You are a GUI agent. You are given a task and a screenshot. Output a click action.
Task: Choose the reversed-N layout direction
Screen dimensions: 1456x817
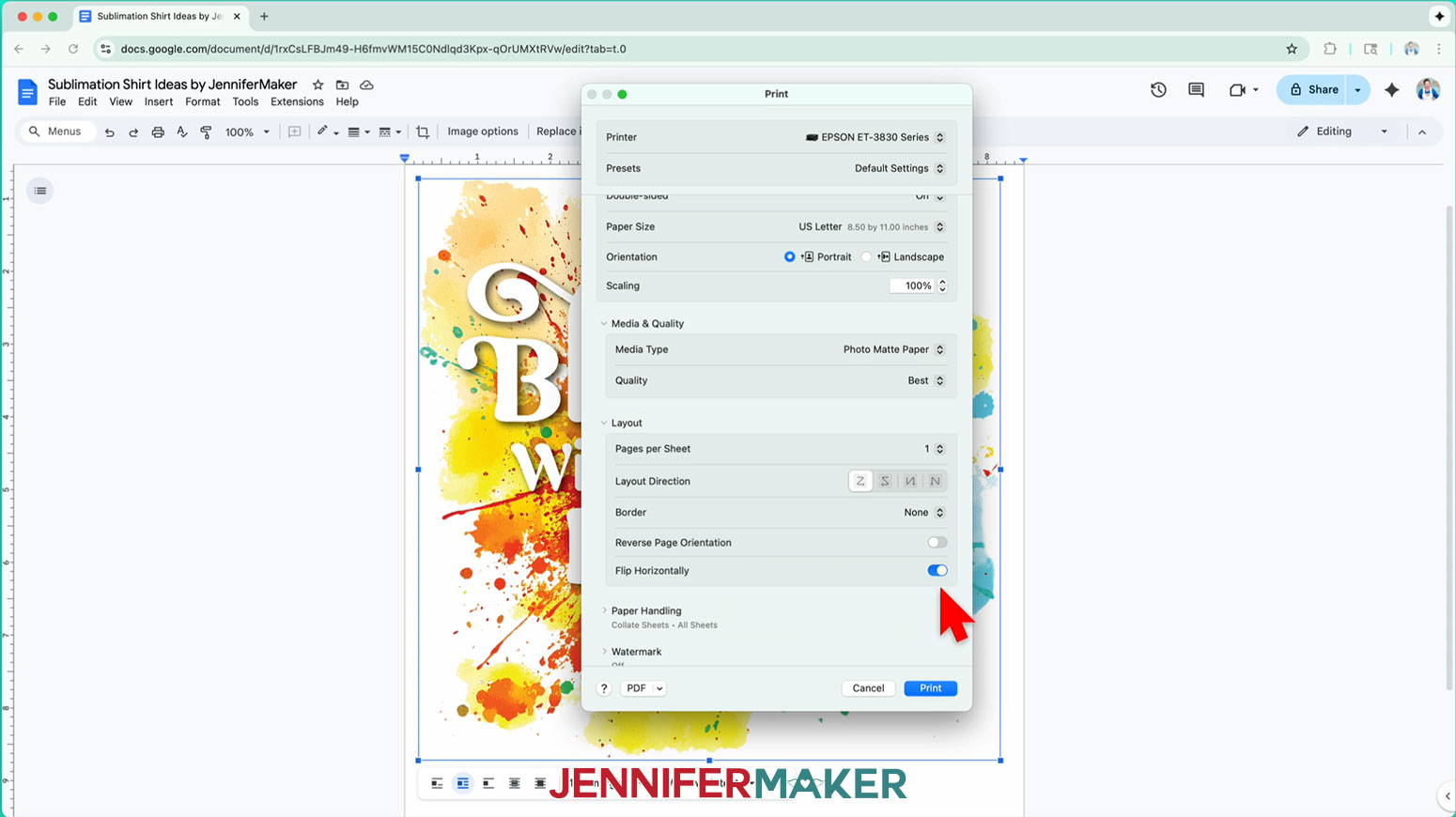(x=910, y=482)
